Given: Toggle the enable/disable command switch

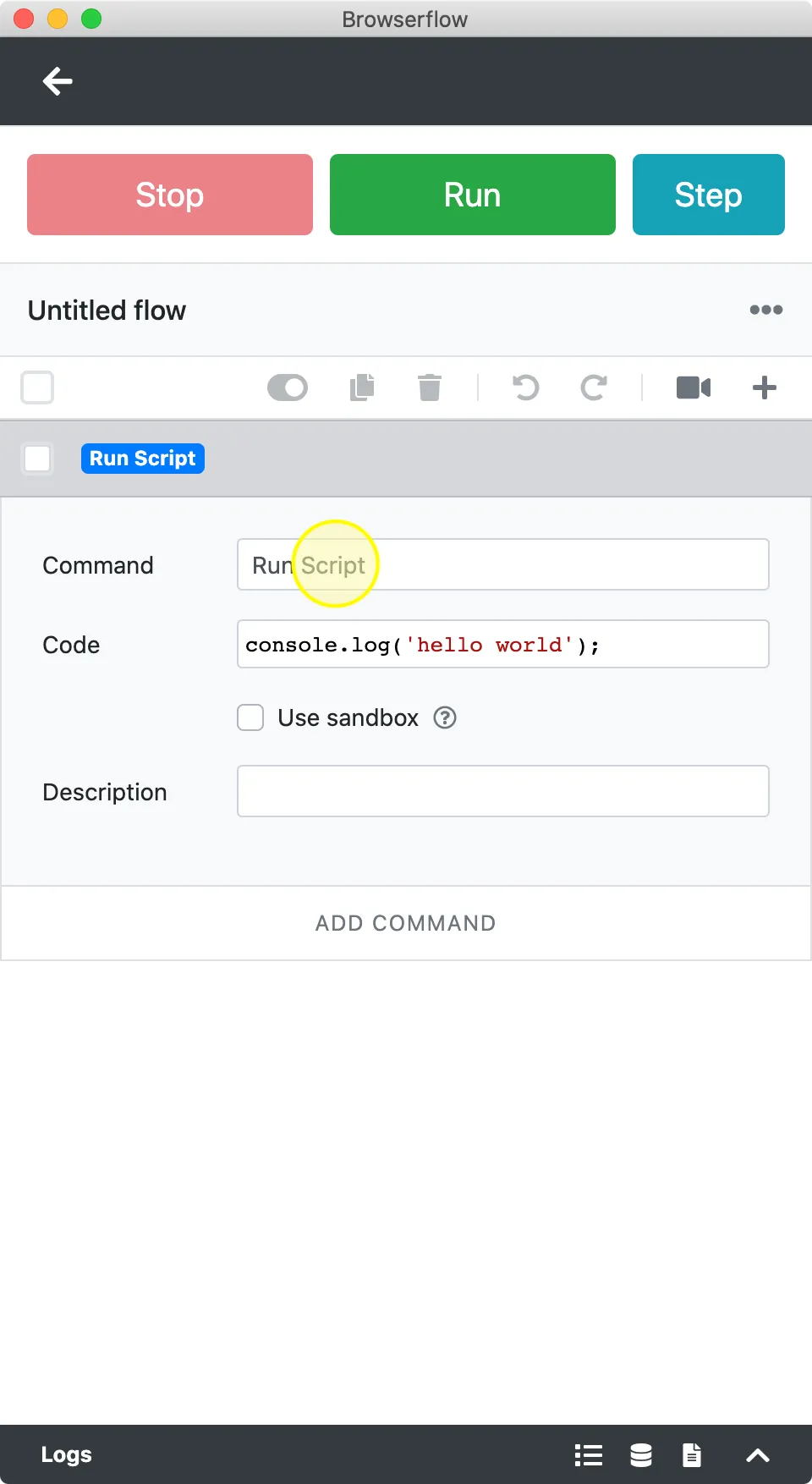Looking at the screenshot, I should point(288,387).
